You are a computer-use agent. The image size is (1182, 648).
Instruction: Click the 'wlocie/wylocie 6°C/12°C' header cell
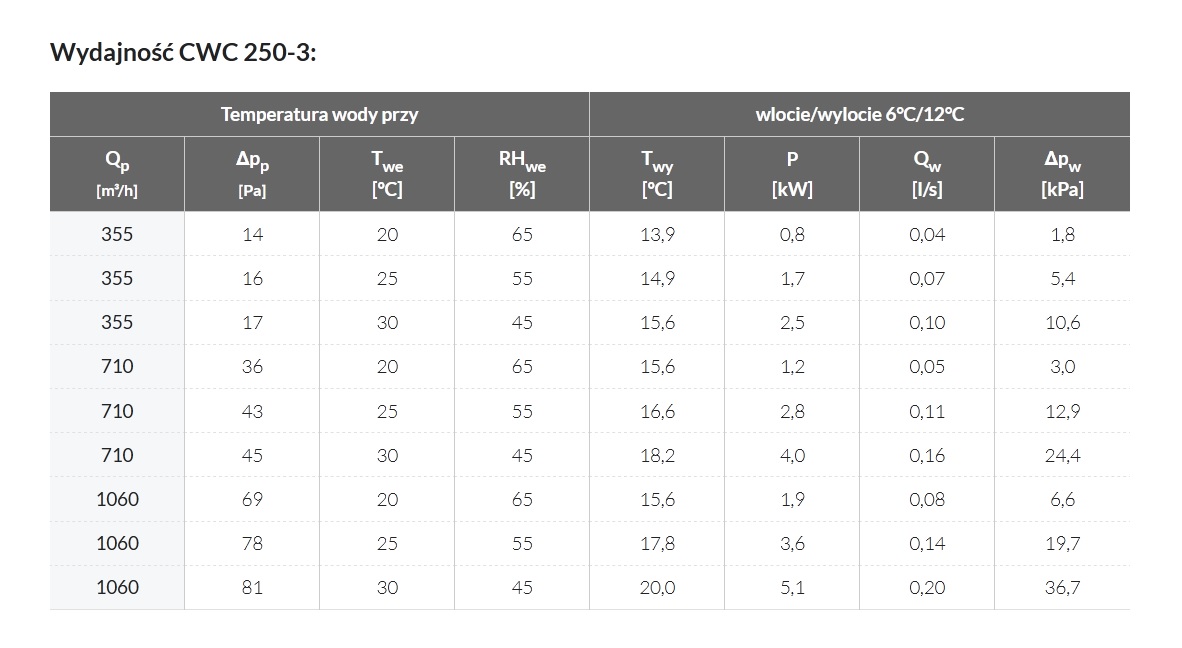pos(859,114)
